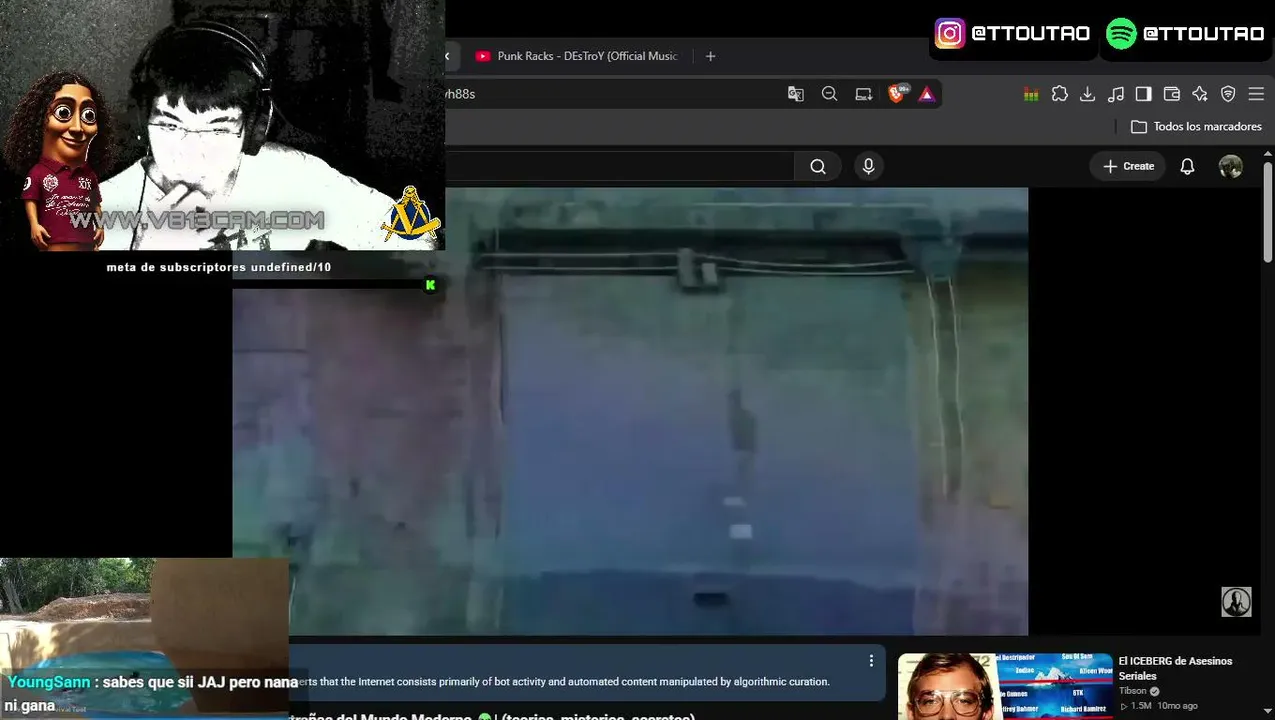Click the channel watermark on video player
The height and width of the screenshot is (720, 1275).
pos(1236,601)
